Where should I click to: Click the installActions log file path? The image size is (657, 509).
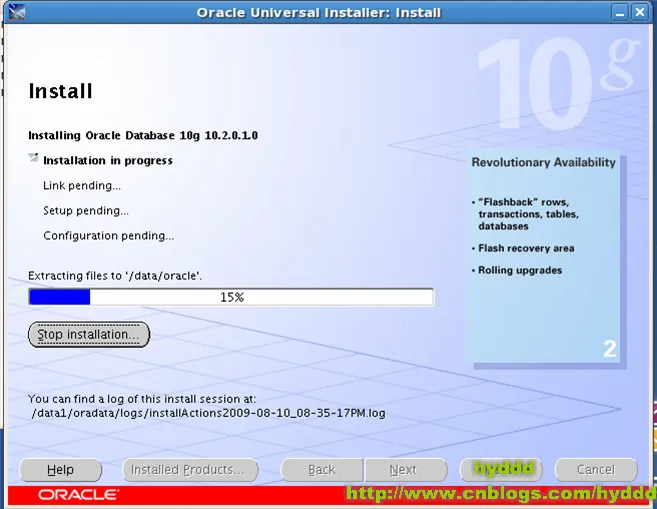coord(208,413)
